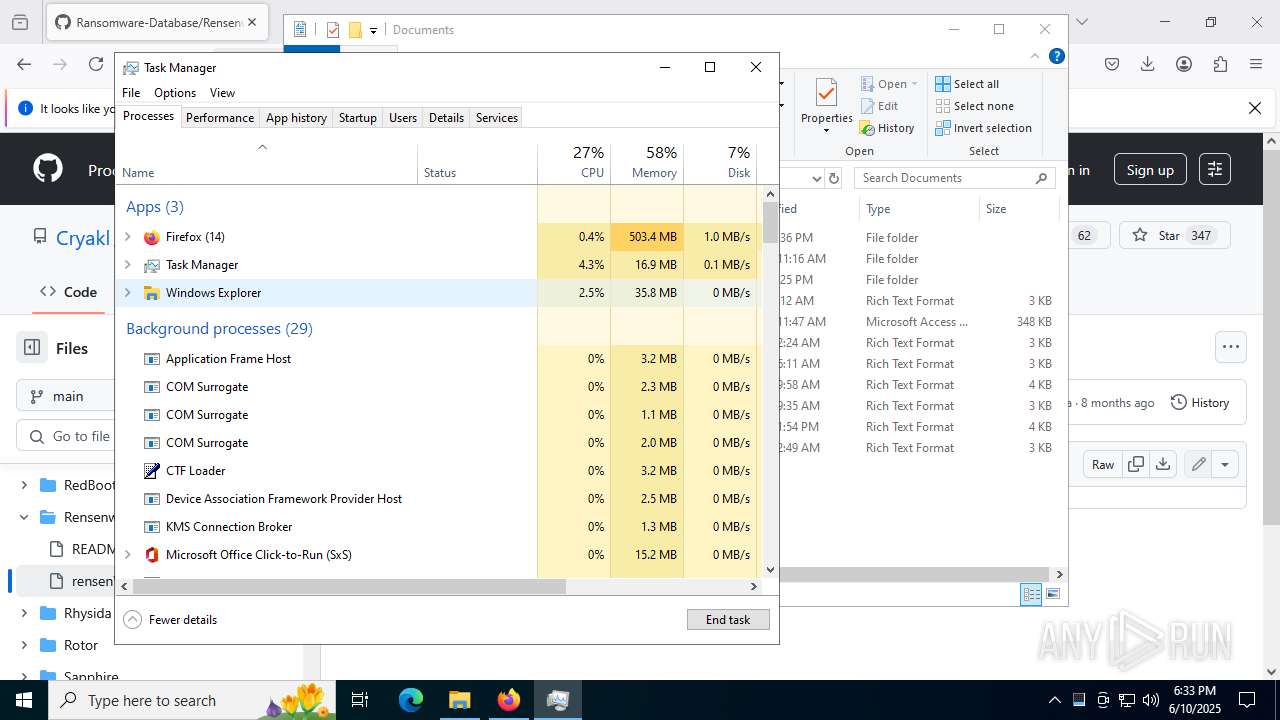
Task: Open Firefox downloads icon in toolbar
Action: (x=1148, y=64)
